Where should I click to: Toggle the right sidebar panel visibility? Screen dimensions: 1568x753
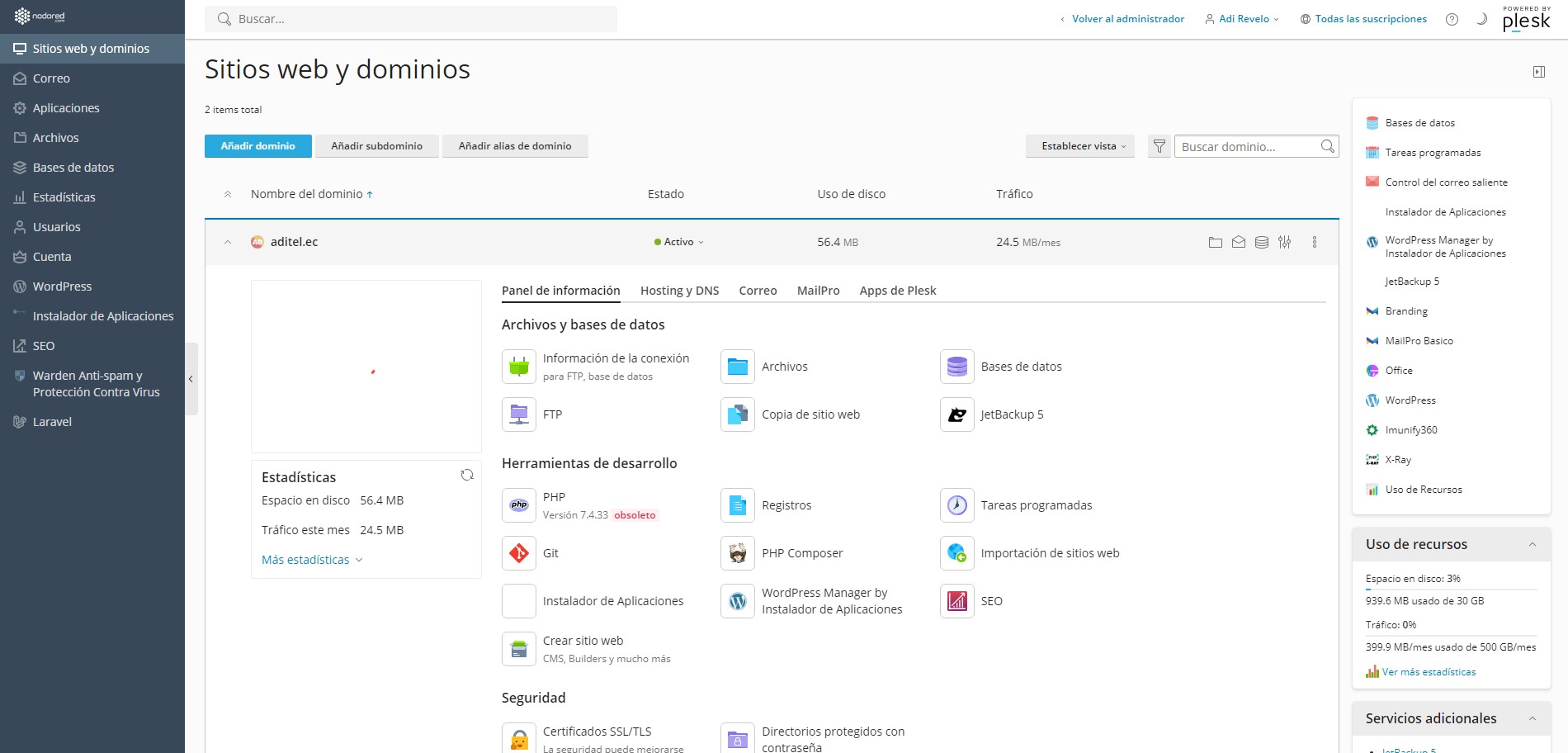point(1538,72)
